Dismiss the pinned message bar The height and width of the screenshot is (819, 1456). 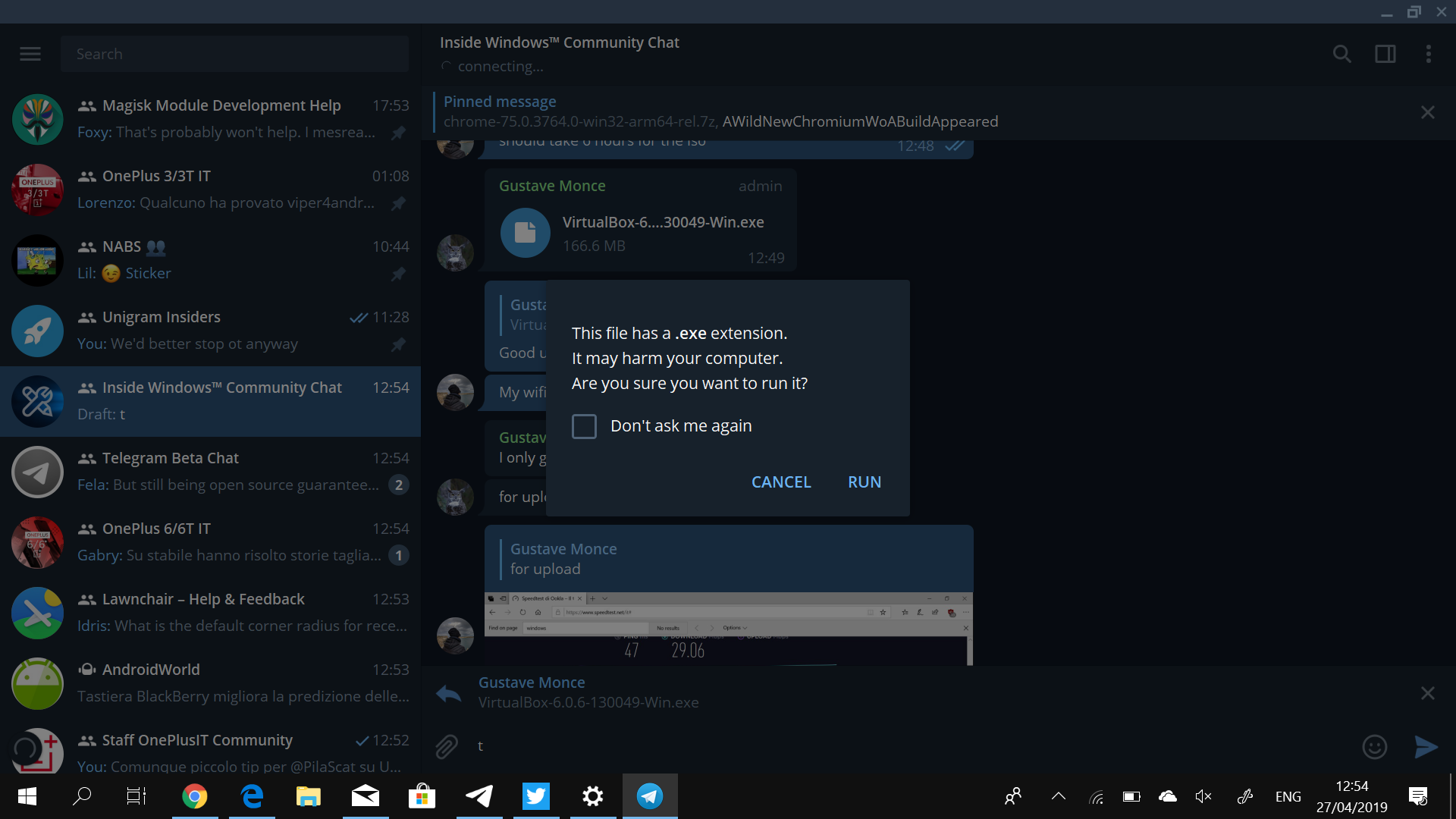click(1427, 112)
